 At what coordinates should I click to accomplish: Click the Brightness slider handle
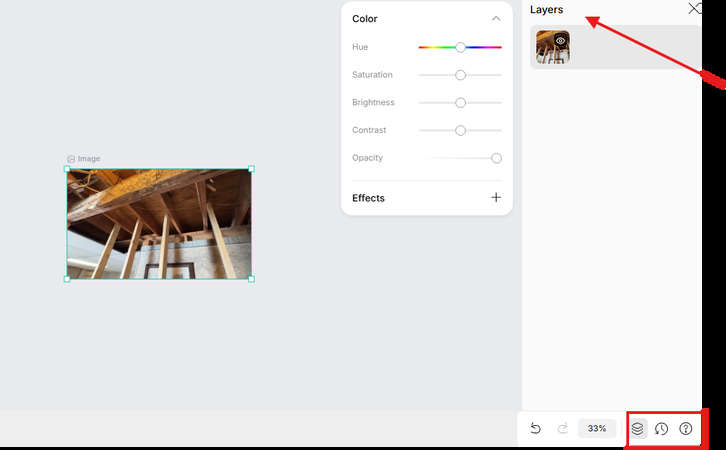coord(460,103)
